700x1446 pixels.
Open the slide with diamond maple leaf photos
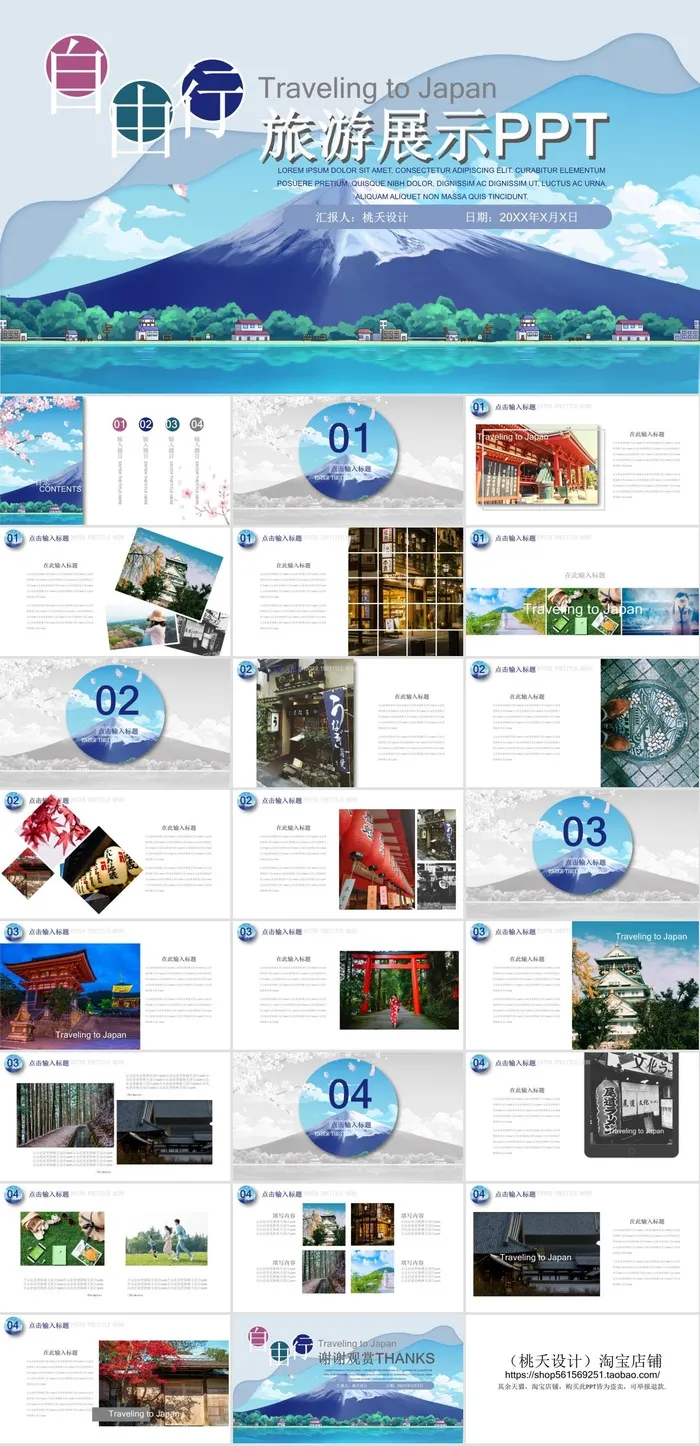coord(115,853)
